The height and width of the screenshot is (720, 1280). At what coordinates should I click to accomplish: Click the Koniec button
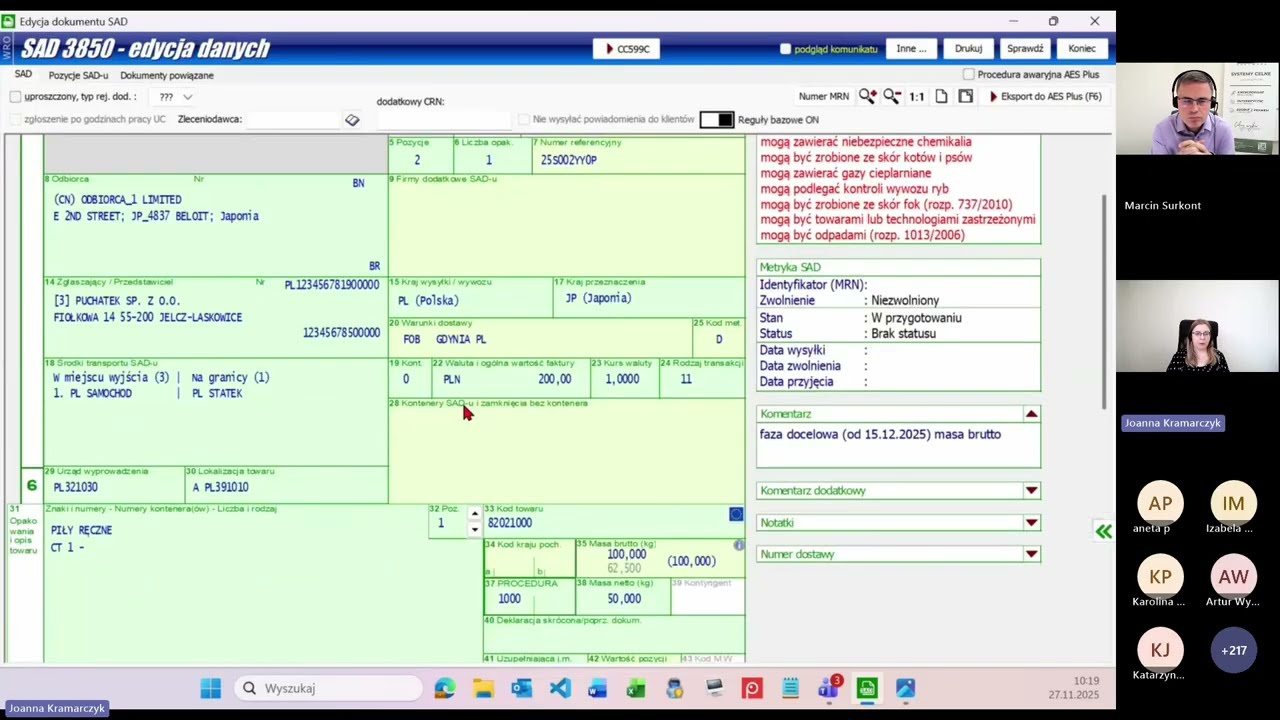(1082, 48)
